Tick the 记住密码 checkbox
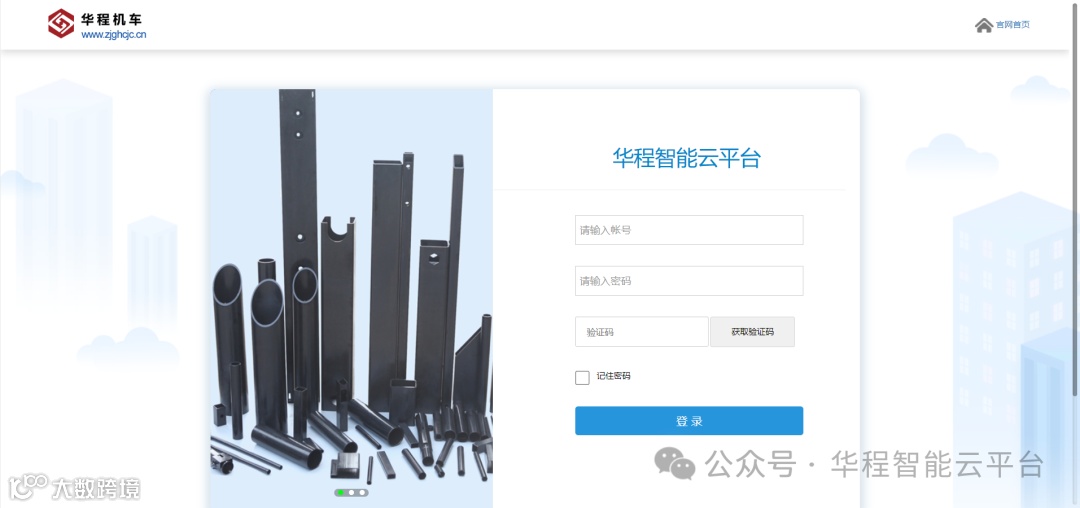Viewport: 1080px width, 508px height. pyautogui.click(x=582, y=377)
